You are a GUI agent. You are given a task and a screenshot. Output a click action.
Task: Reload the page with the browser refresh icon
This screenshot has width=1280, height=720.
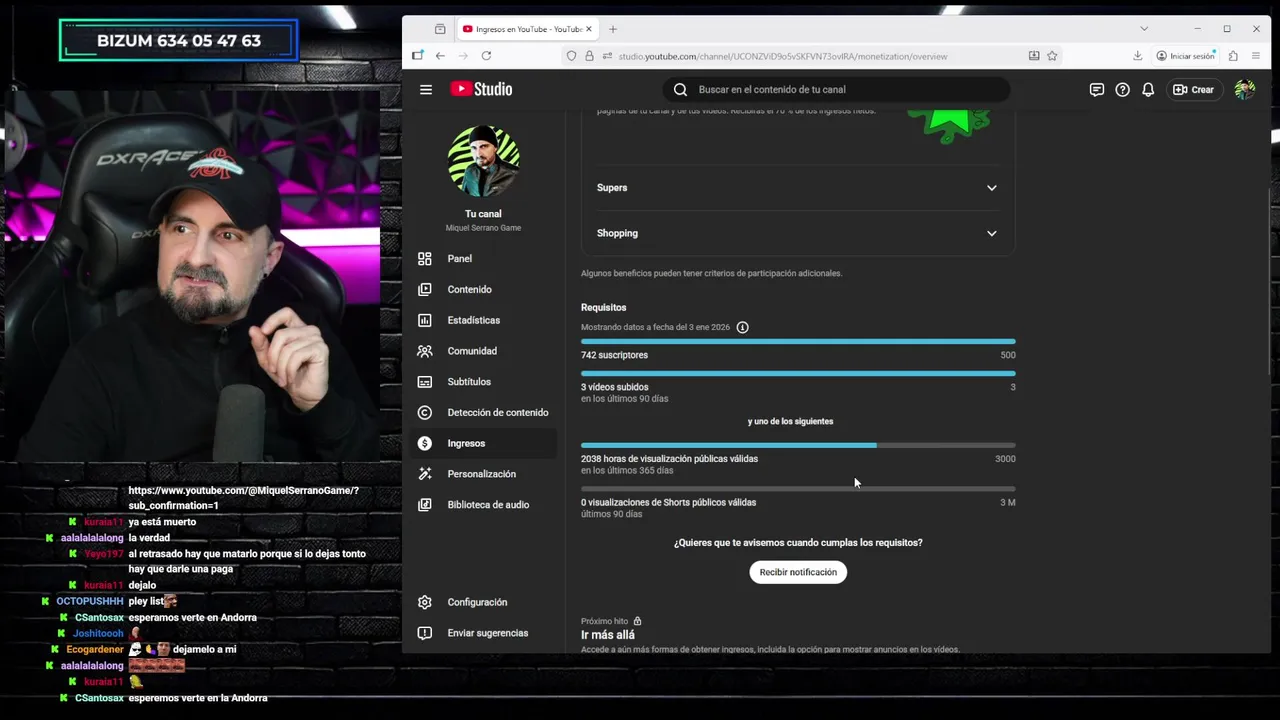[x=486, y=56]
